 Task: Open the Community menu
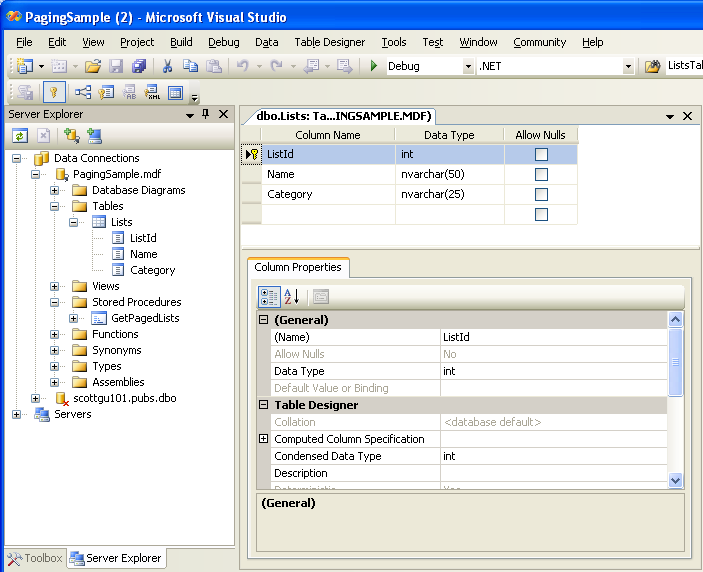539,42
